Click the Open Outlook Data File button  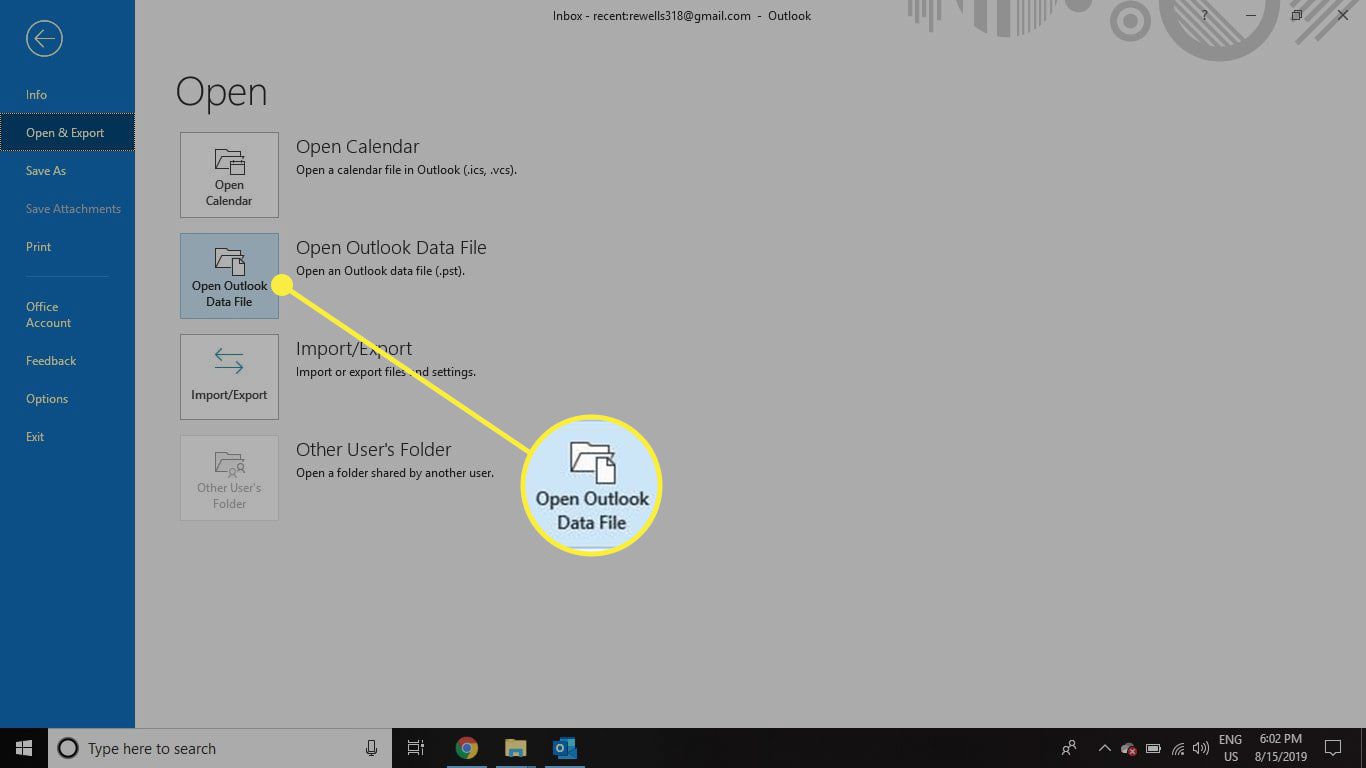(x=229, y=276)
